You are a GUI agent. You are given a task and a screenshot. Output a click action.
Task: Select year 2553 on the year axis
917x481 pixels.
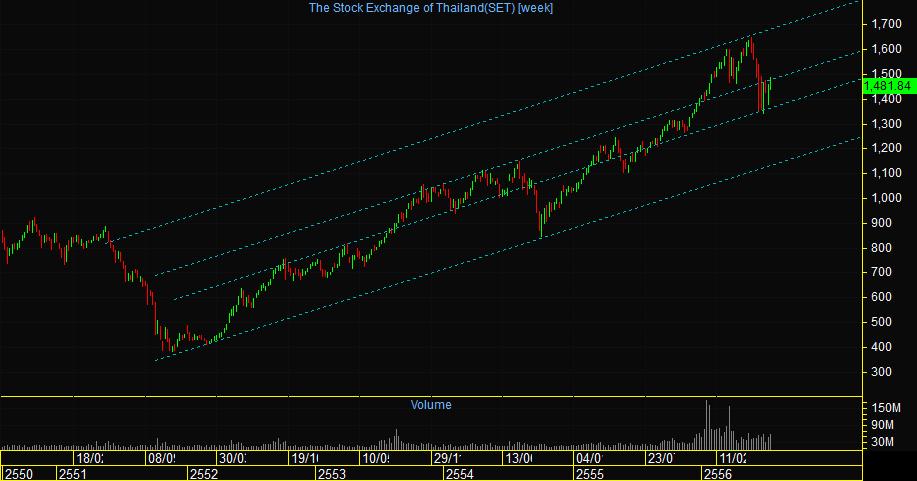point(332,473)
